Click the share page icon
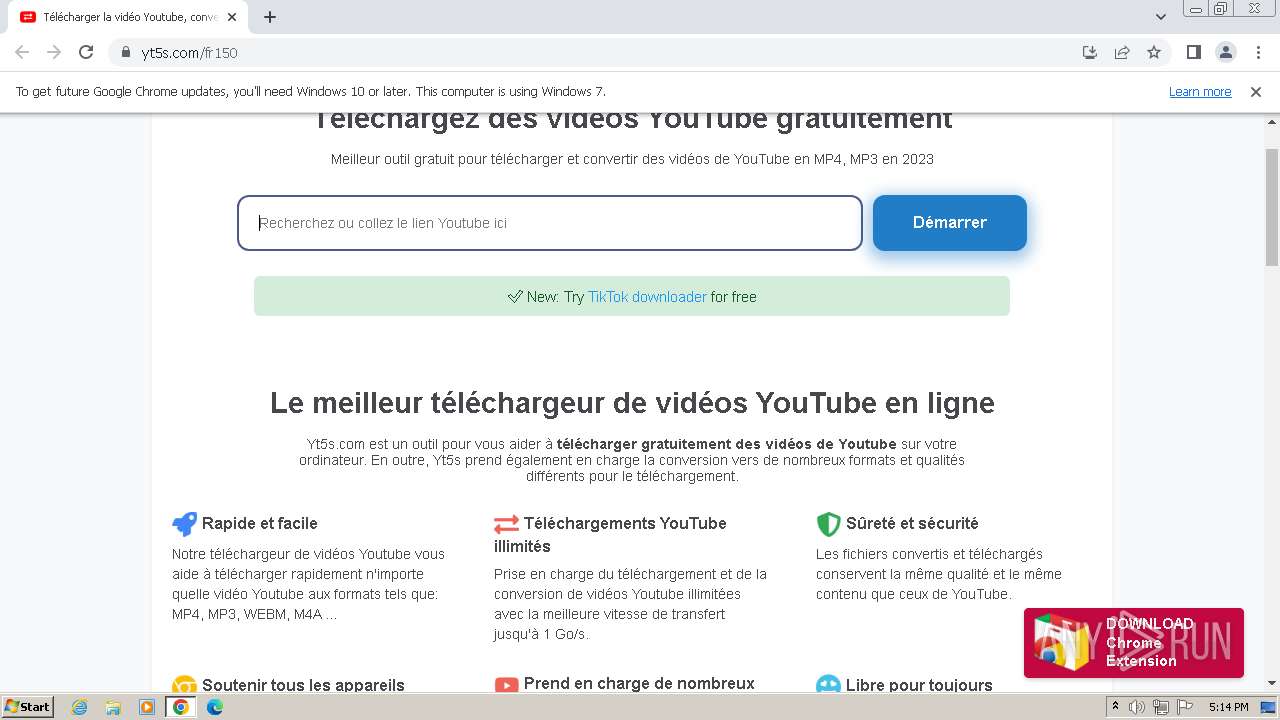The height and width of the screenshot is (720, 1280). pos(1122,52)
